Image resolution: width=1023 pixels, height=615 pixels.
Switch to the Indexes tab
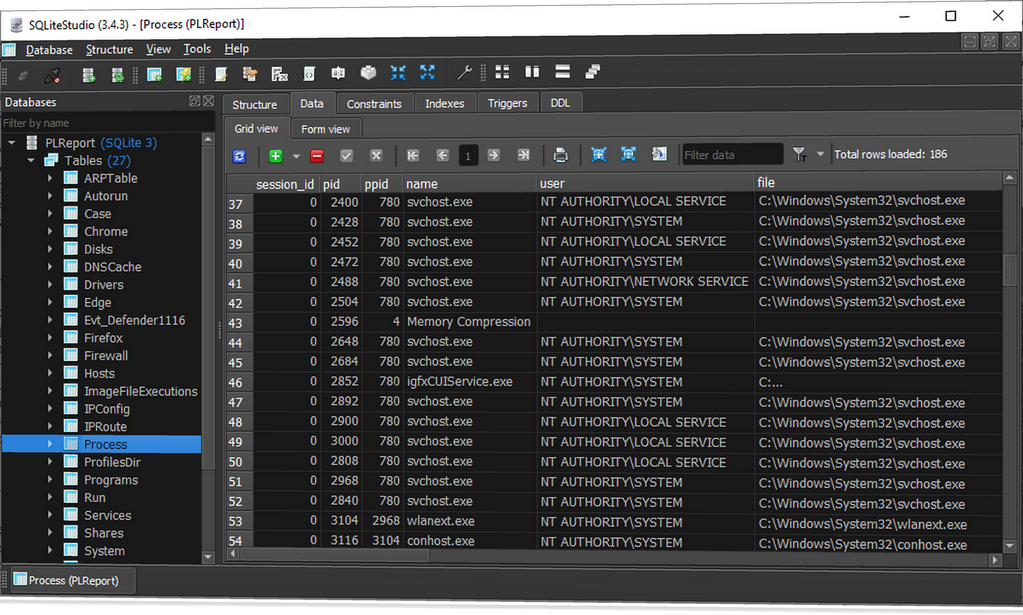[x=444, y=104]
